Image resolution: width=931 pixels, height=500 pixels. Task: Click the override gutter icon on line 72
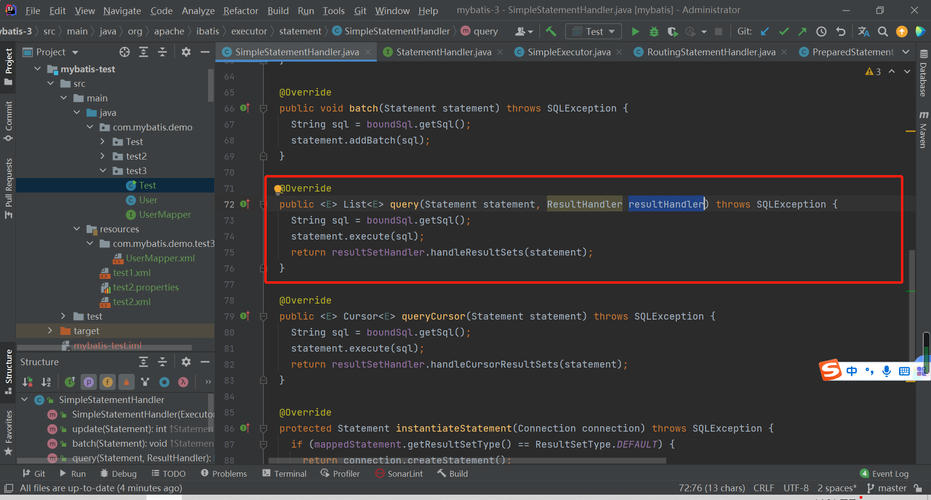click(x=245, y=204)
